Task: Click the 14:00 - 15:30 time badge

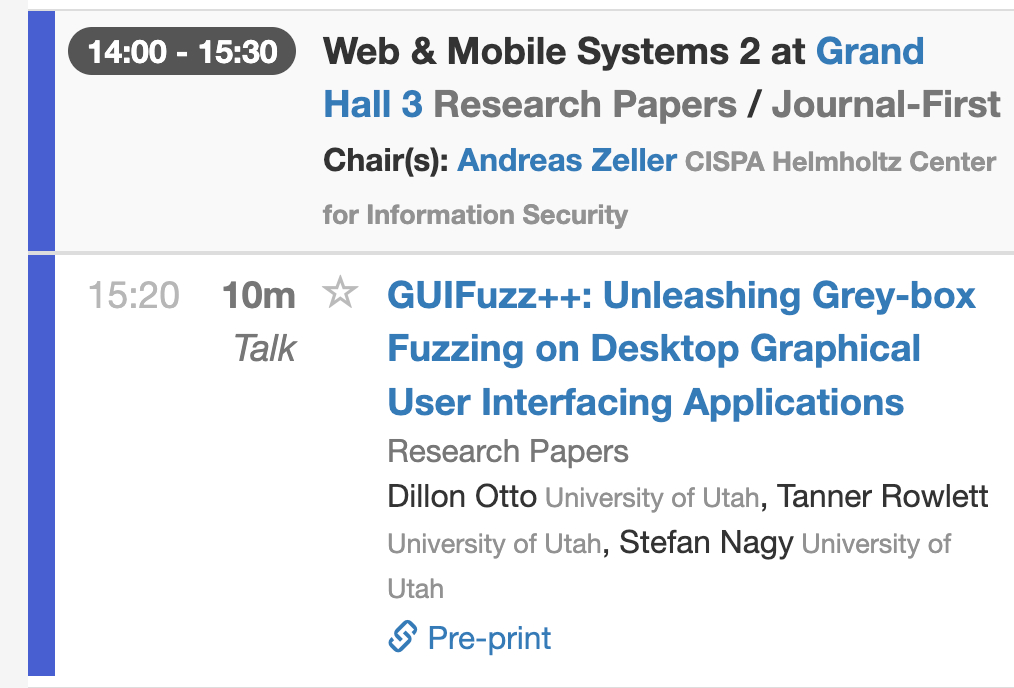Action: pyautogui.click(x=182, y=51)
